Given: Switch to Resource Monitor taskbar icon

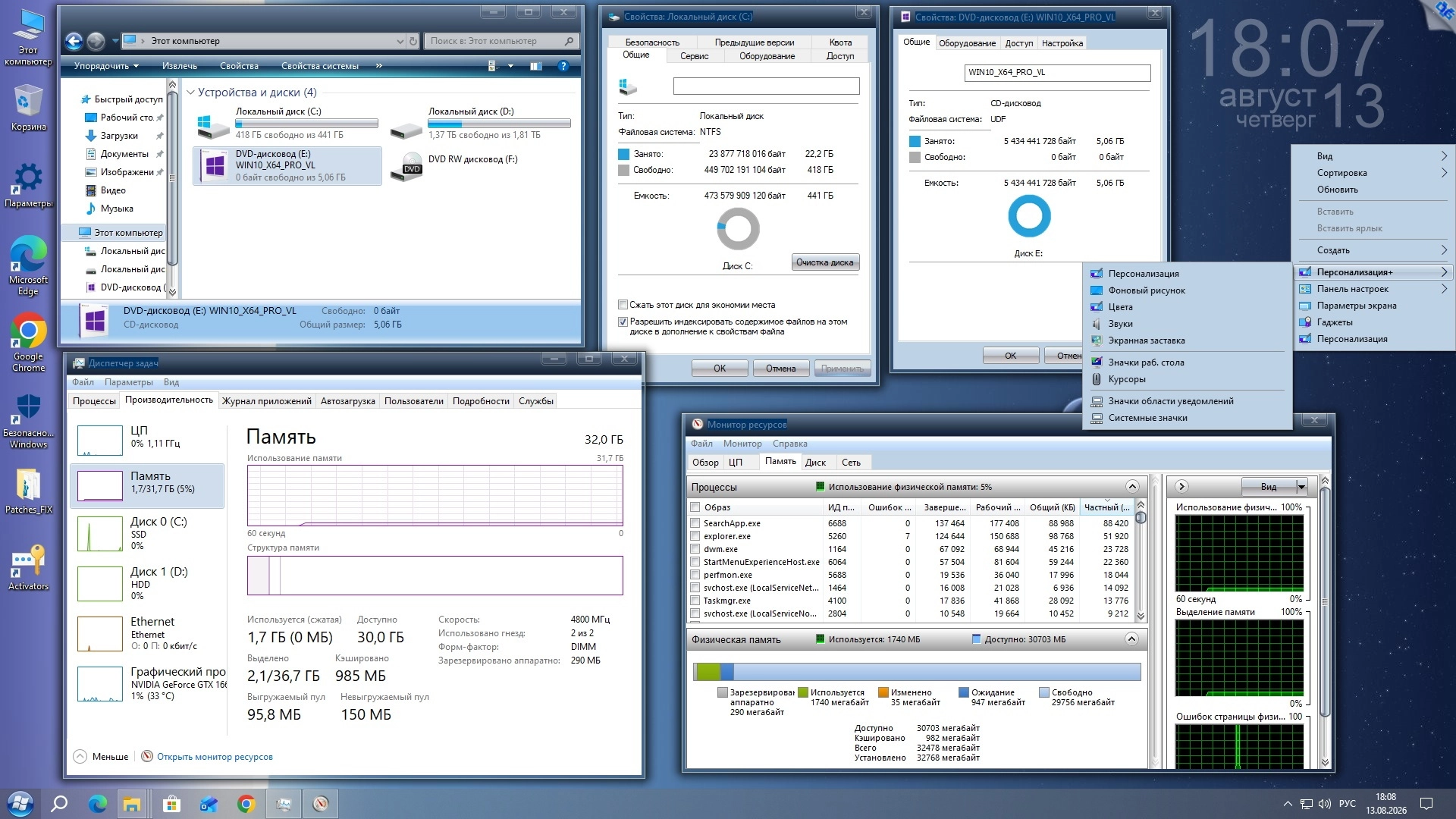Looking at the screenshot, I should [321, 803].
